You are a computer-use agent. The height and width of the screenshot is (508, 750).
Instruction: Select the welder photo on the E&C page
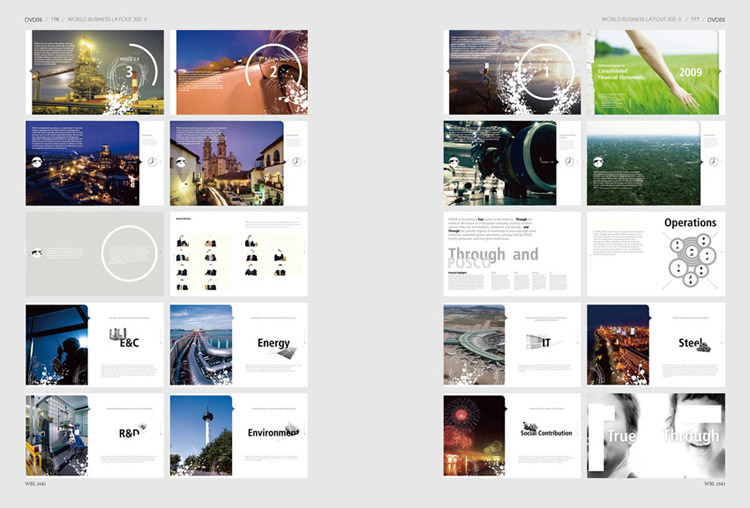click(x=57, y=345)
